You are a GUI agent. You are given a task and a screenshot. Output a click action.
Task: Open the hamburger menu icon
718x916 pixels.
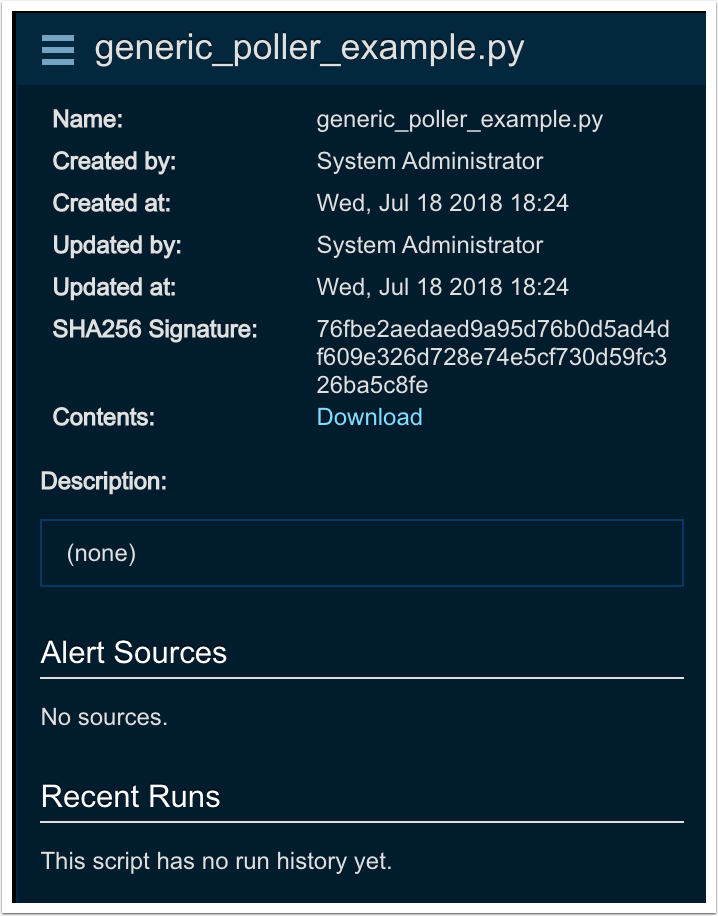click(x=58, y=50)
